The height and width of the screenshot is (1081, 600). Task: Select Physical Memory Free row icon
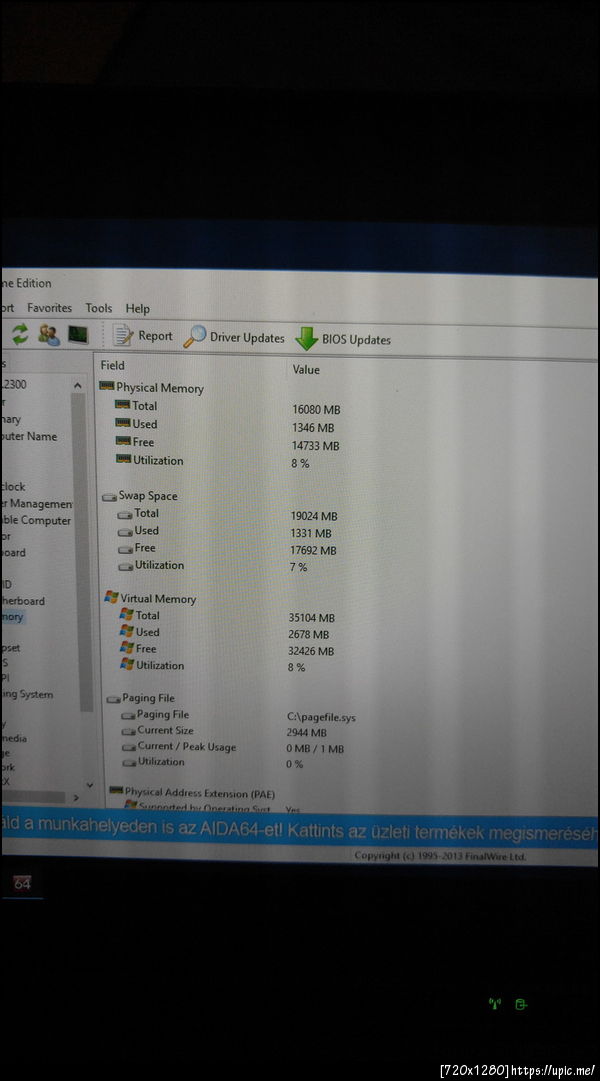coord(123,441)
